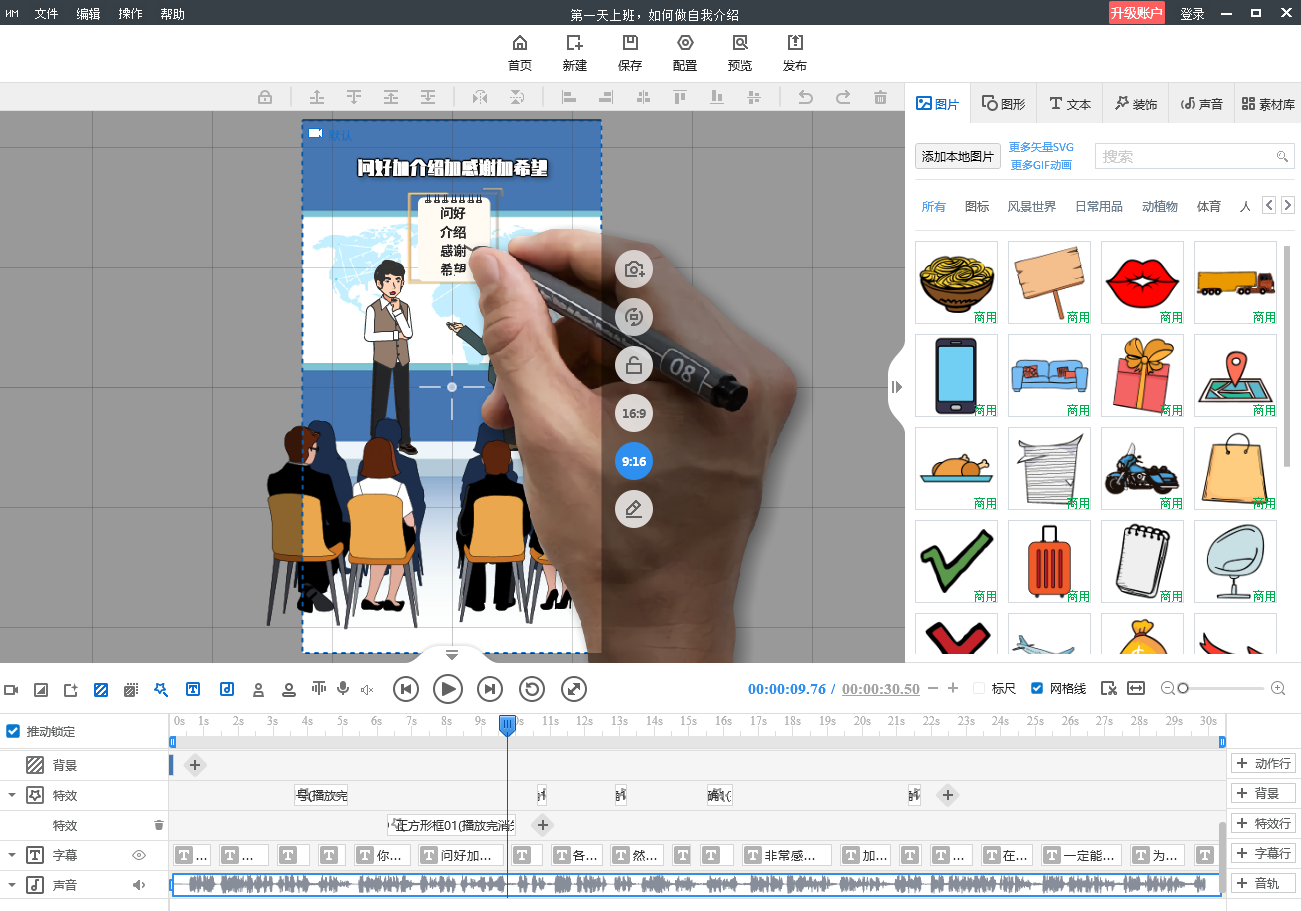
Task: Toggle the mute icon in timeline toolbar
Action: [x=367, y=689]
